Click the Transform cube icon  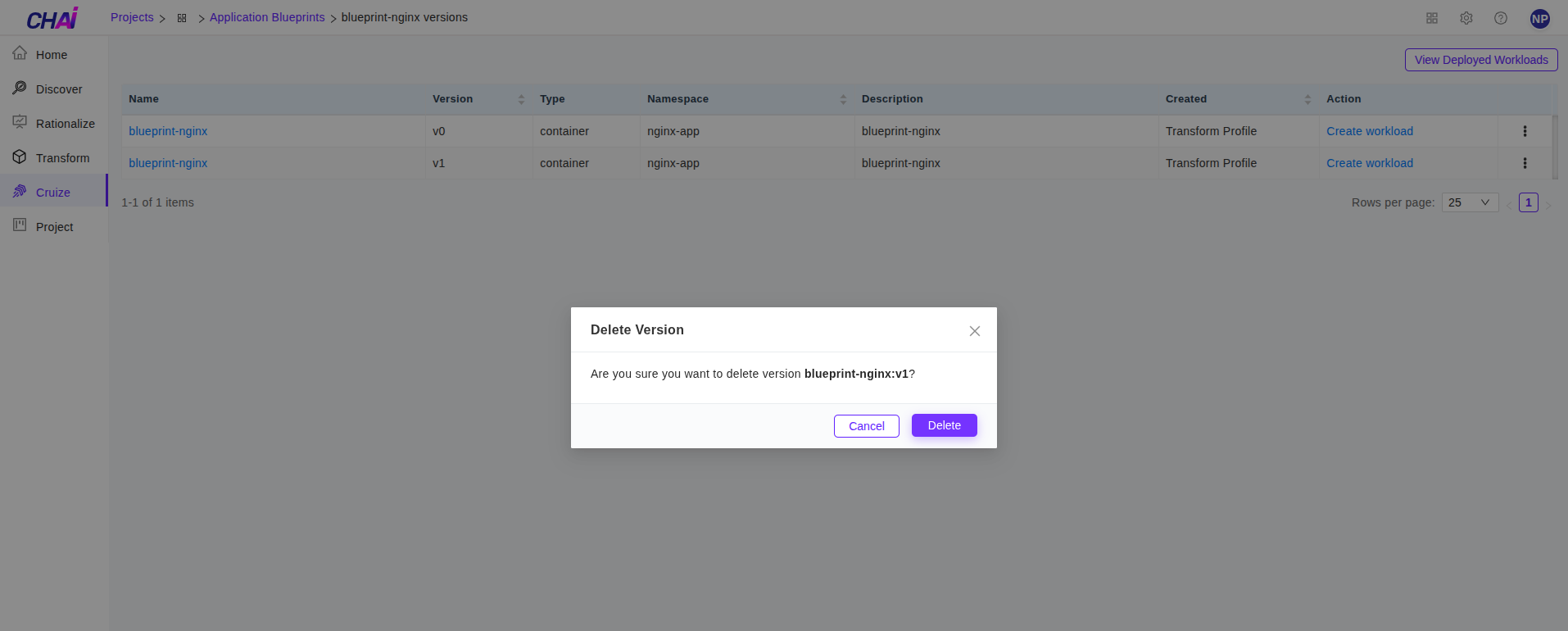coord(20,157)
